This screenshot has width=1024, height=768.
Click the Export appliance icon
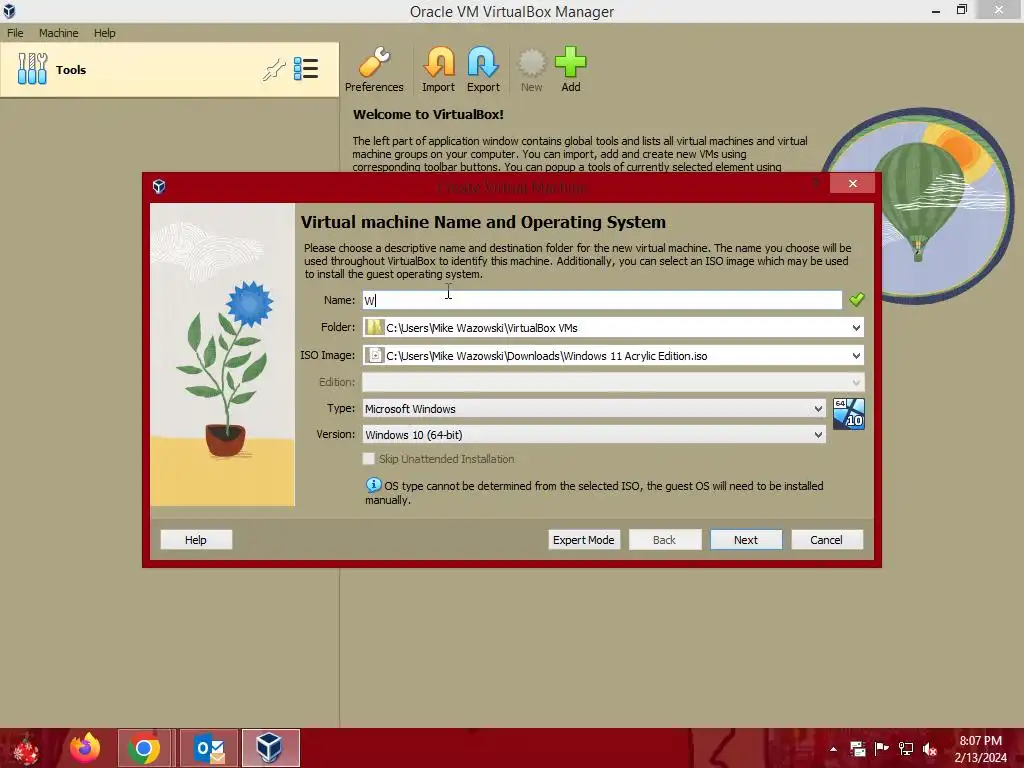pos(483,70)
